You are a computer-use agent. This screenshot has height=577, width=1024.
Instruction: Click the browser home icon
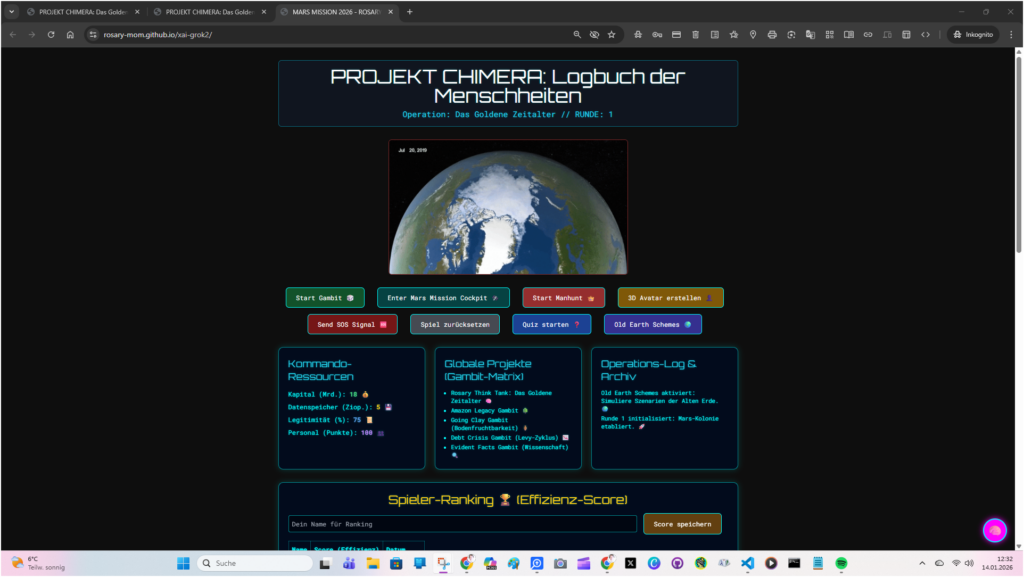70,34
